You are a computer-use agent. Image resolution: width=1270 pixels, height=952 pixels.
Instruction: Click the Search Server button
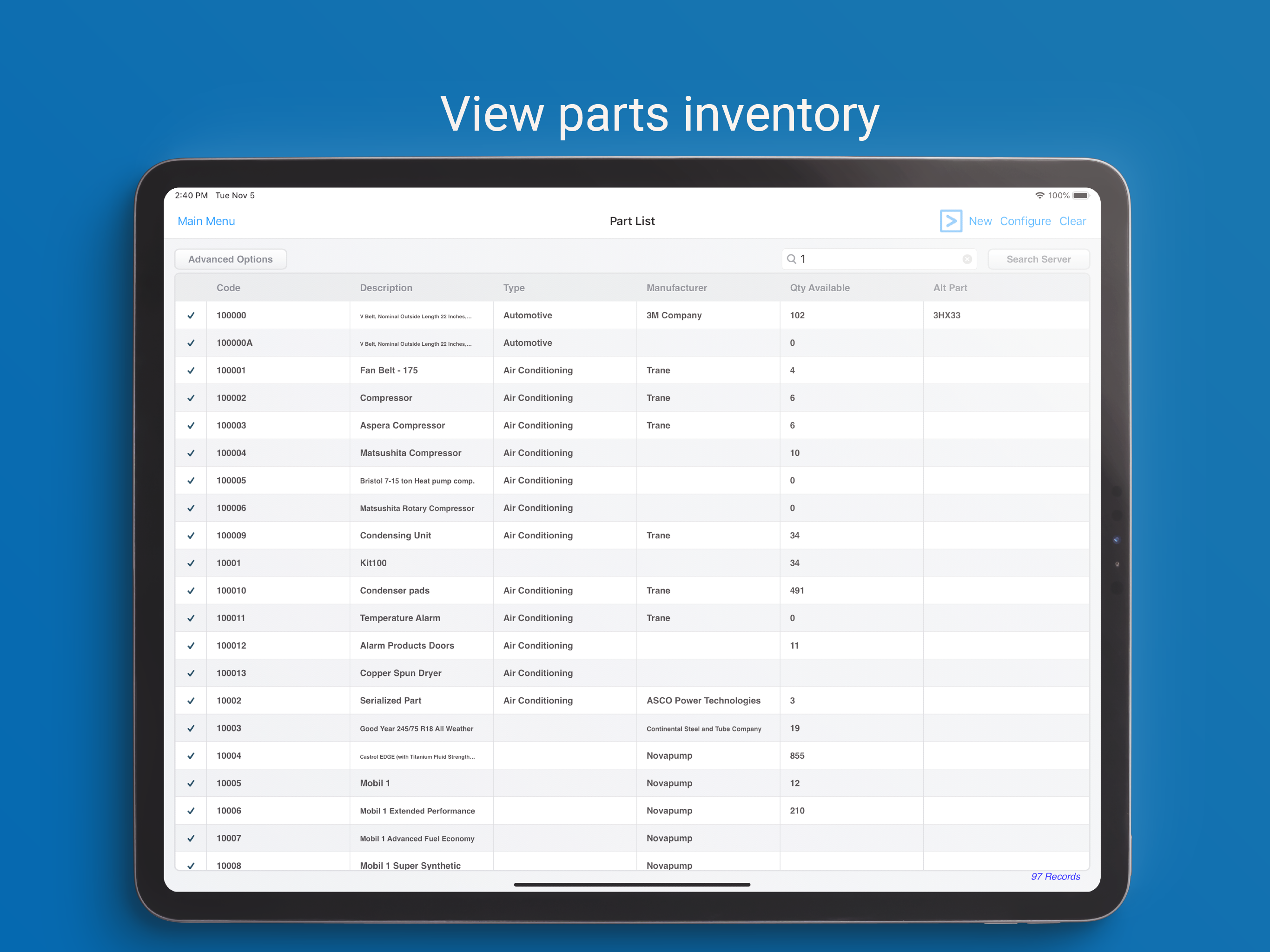[x=1038, y=259]
